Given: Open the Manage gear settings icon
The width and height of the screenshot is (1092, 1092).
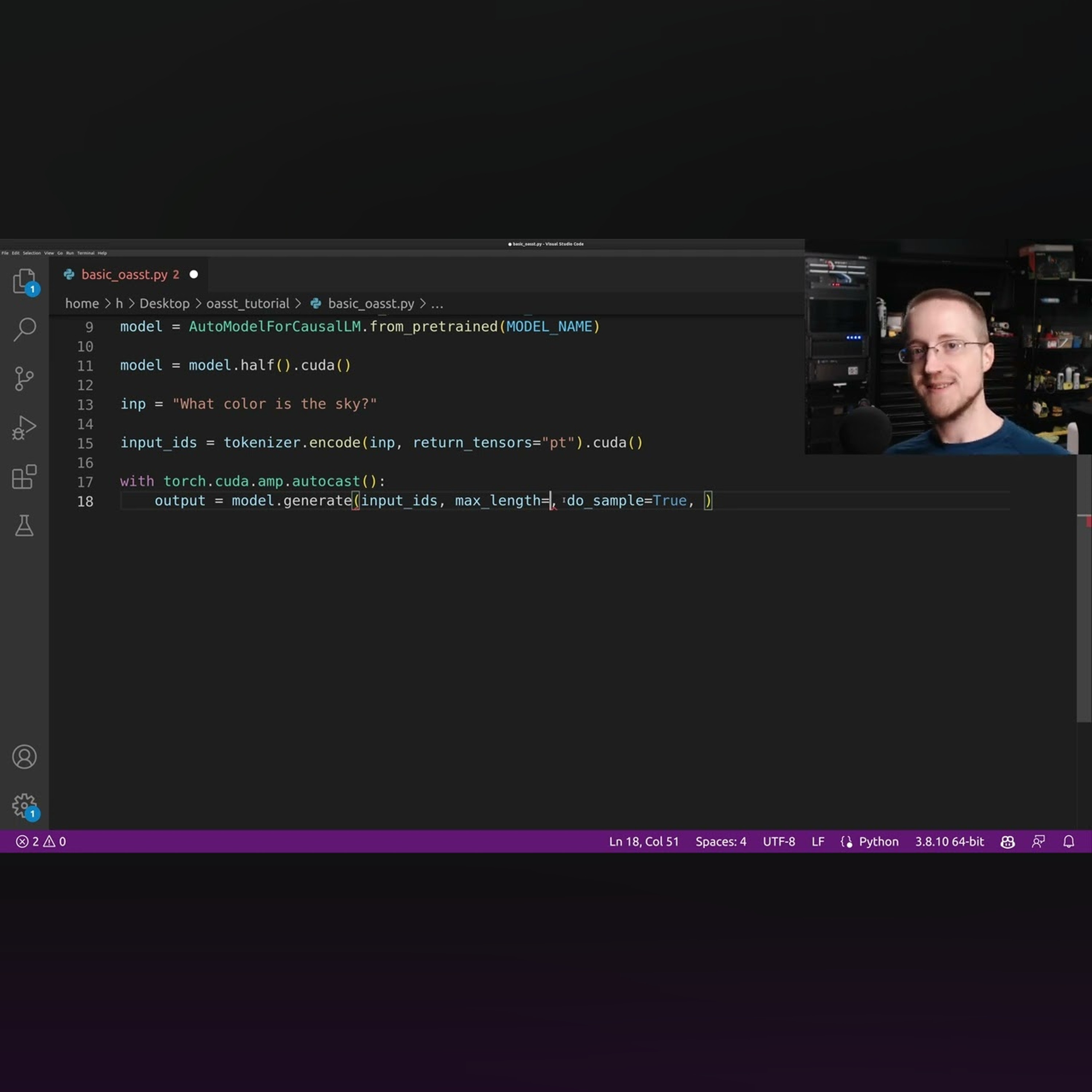Looking at the screenshot, I should tap(24, 806).
